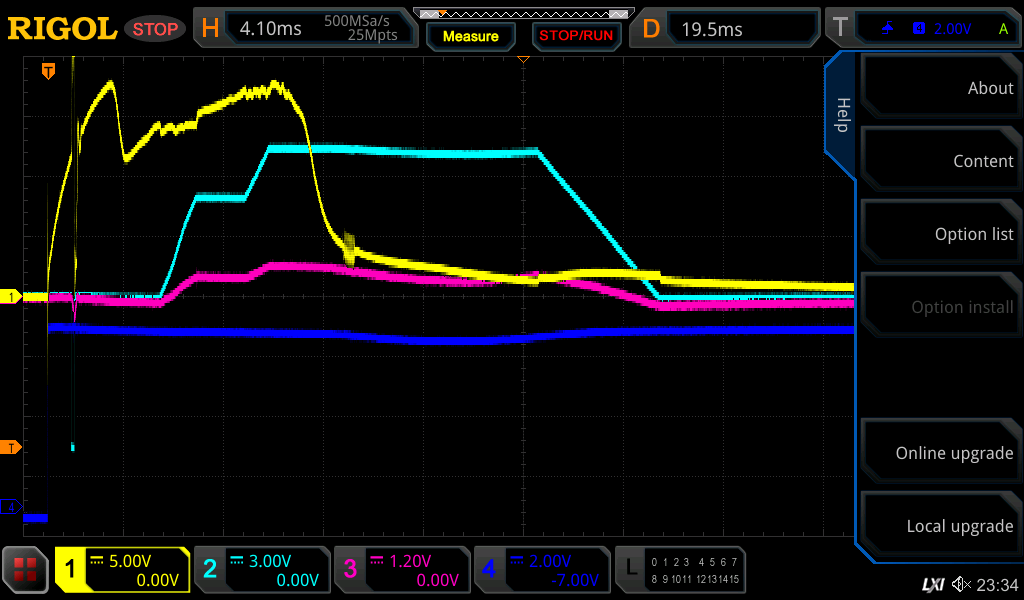Select About in the Help menu

(940, 88)
